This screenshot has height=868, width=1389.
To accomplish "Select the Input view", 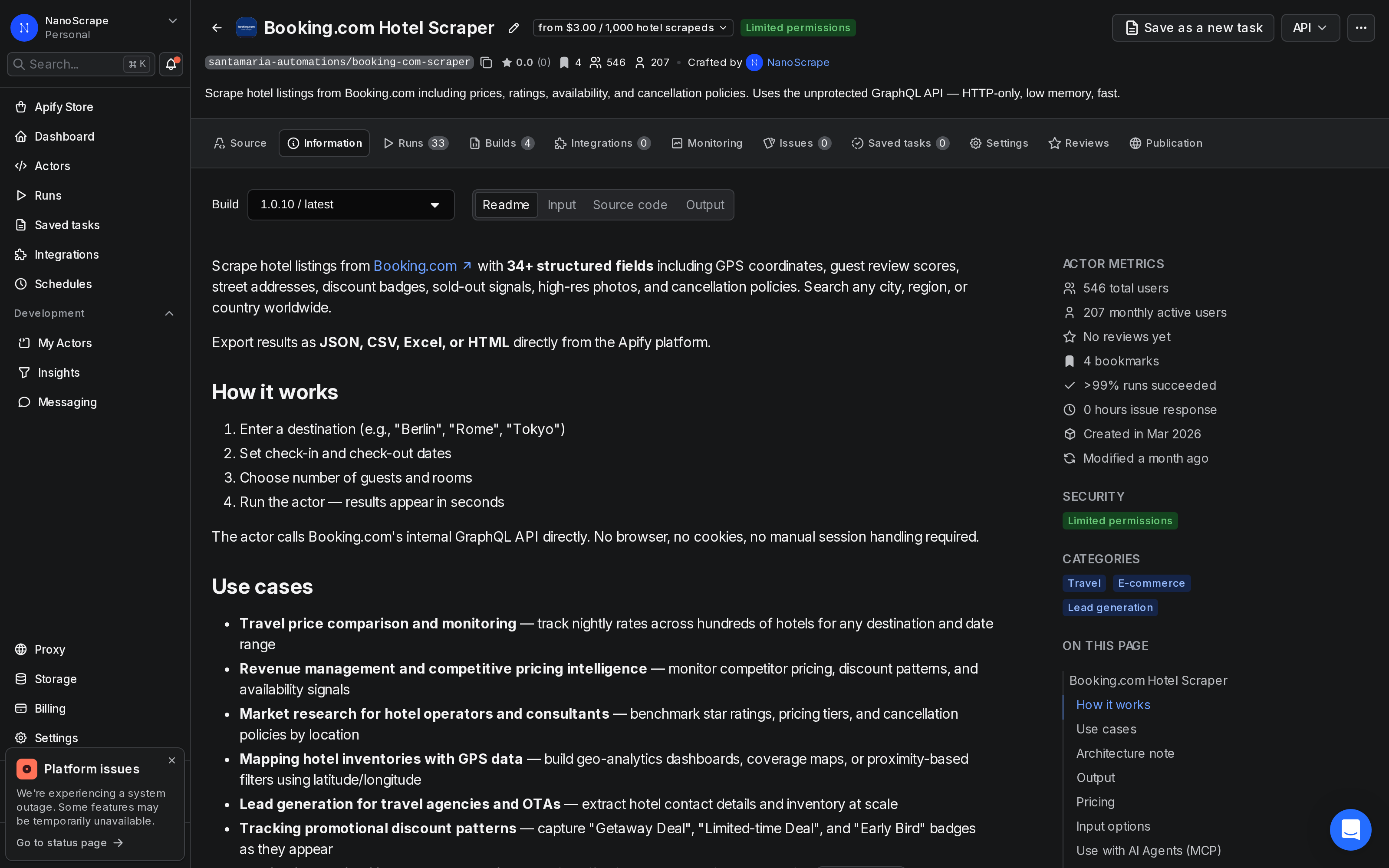I will point(561,205).
